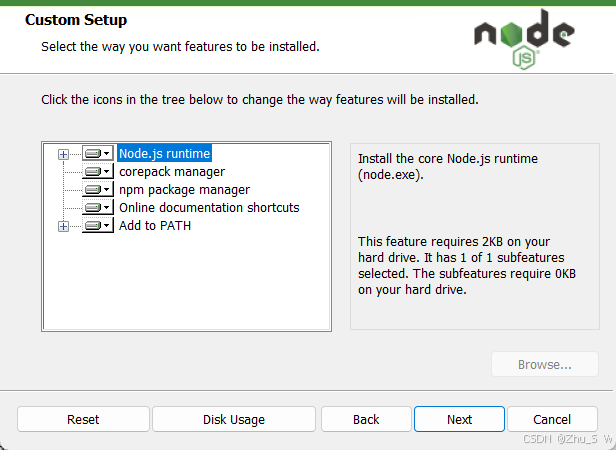Click the text 'Install the core Node.js runtime'

click(x=448, y=159)
